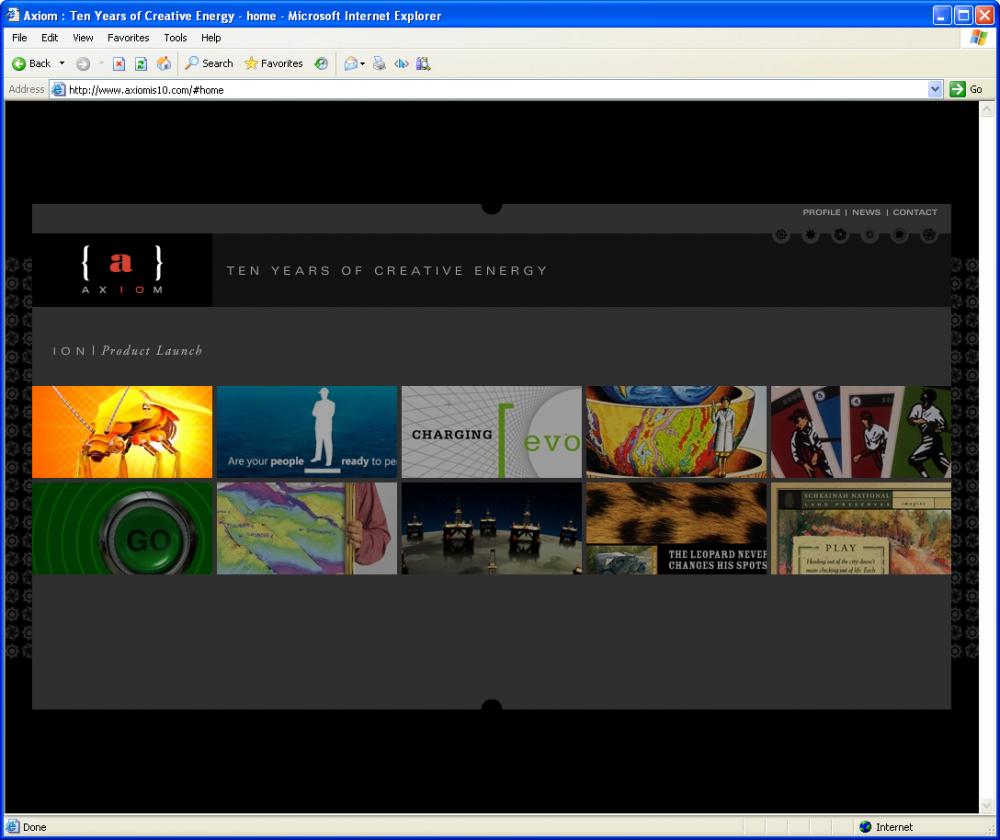This screenshot has height=840, width=1000.
Task: Click the Print toolbar icon
Action: coord(379,64)
